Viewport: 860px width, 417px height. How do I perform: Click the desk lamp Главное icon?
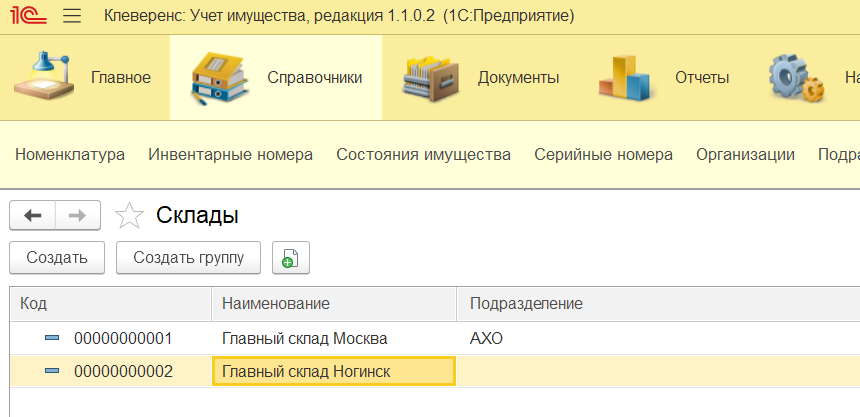pyautogui.click(x=44, y=76)
